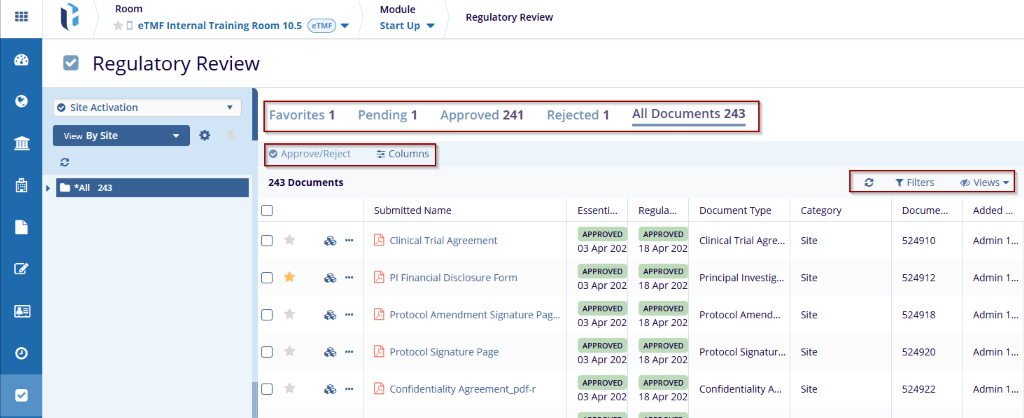Open the dashboard gauge icon in sidebar
The image size is (1024, 418).
[x=21, y=61]
